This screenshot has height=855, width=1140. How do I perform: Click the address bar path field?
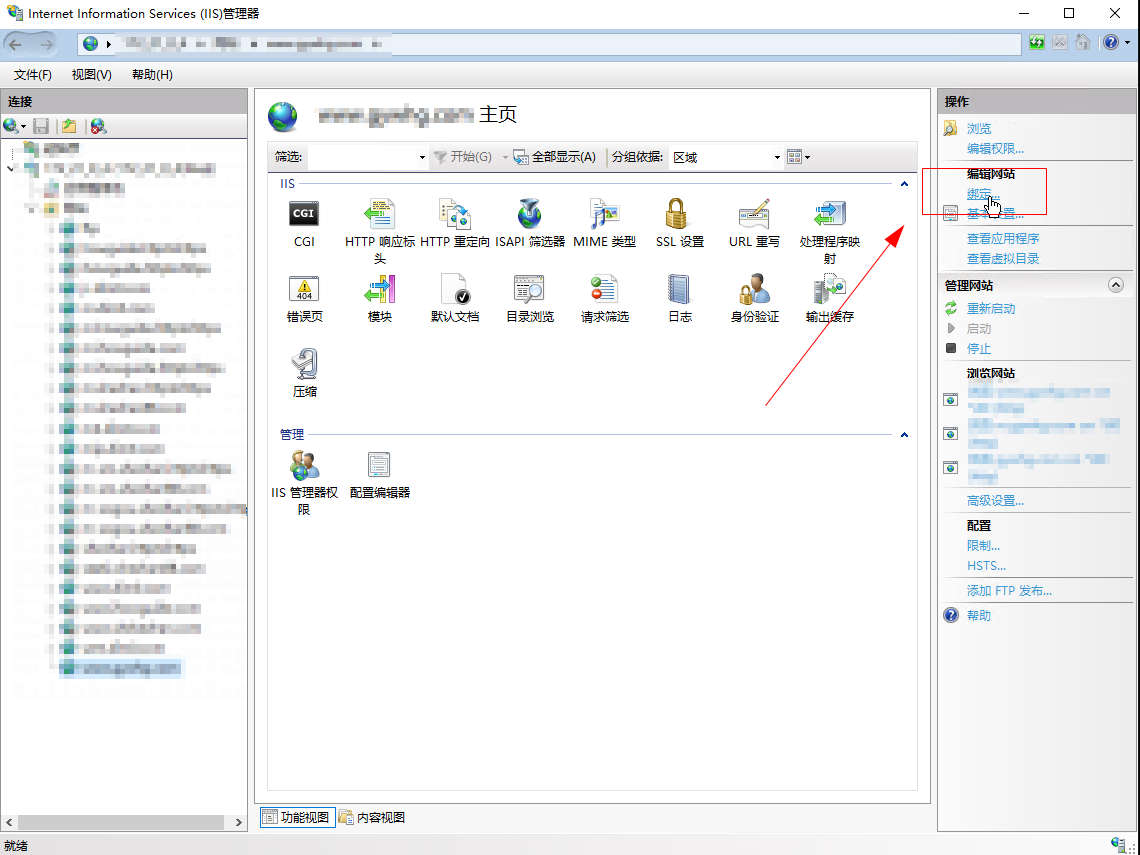[x=549, y=44]
